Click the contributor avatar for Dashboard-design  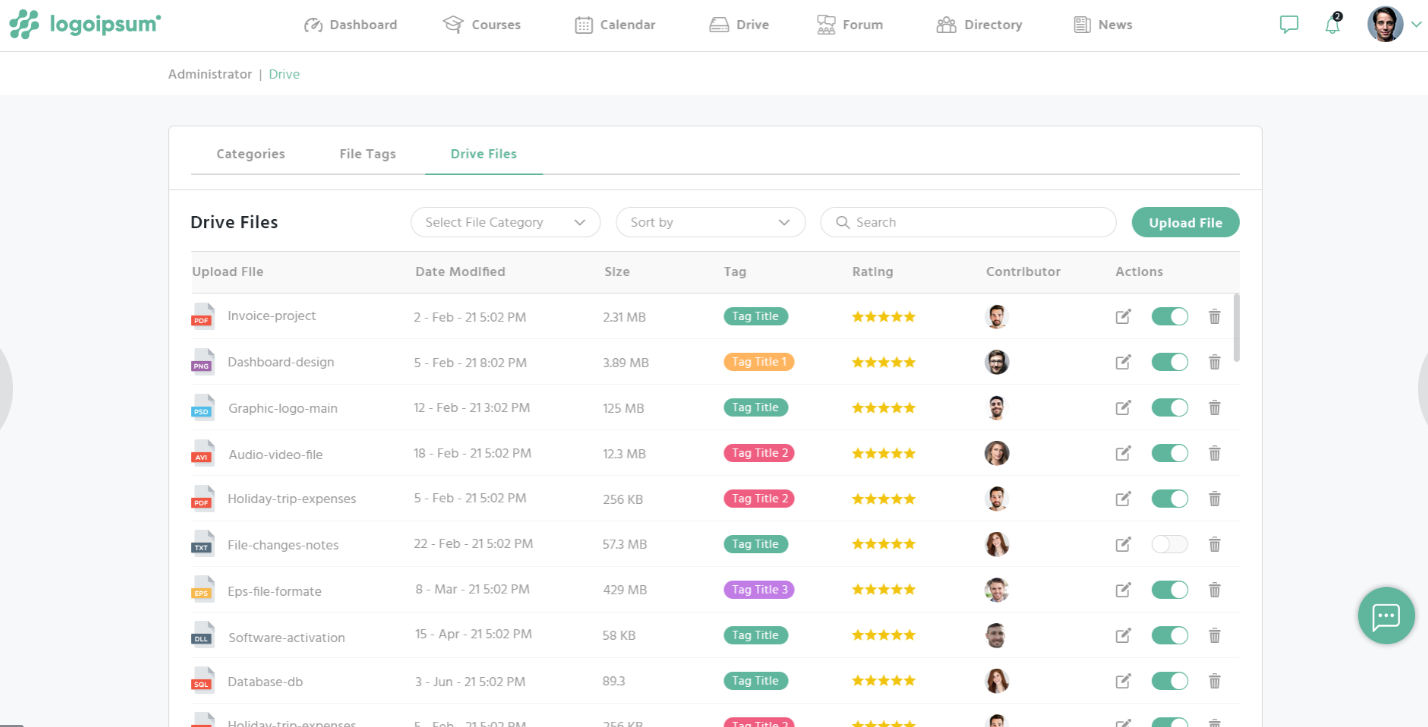(996, 362)
